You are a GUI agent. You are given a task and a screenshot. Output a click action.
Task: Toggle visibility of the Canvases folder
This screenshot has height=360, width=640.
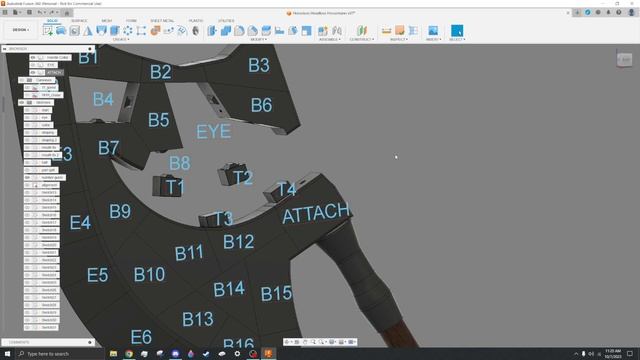coord(22,80)
